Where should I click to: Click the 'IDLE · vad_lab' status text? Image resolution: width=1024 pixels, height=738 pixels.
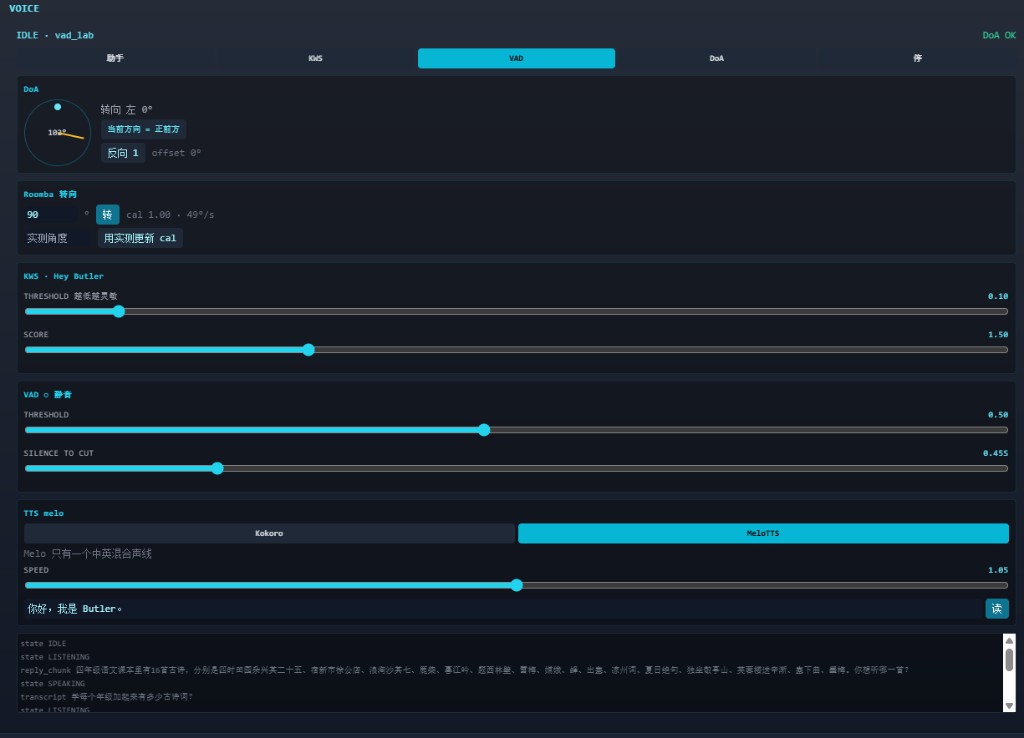click(x=55, y=35)
